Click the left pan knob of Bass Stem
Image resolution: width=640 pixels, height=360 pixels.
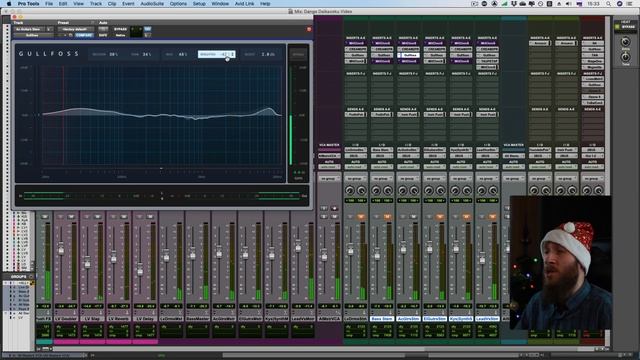click(376, 191)
